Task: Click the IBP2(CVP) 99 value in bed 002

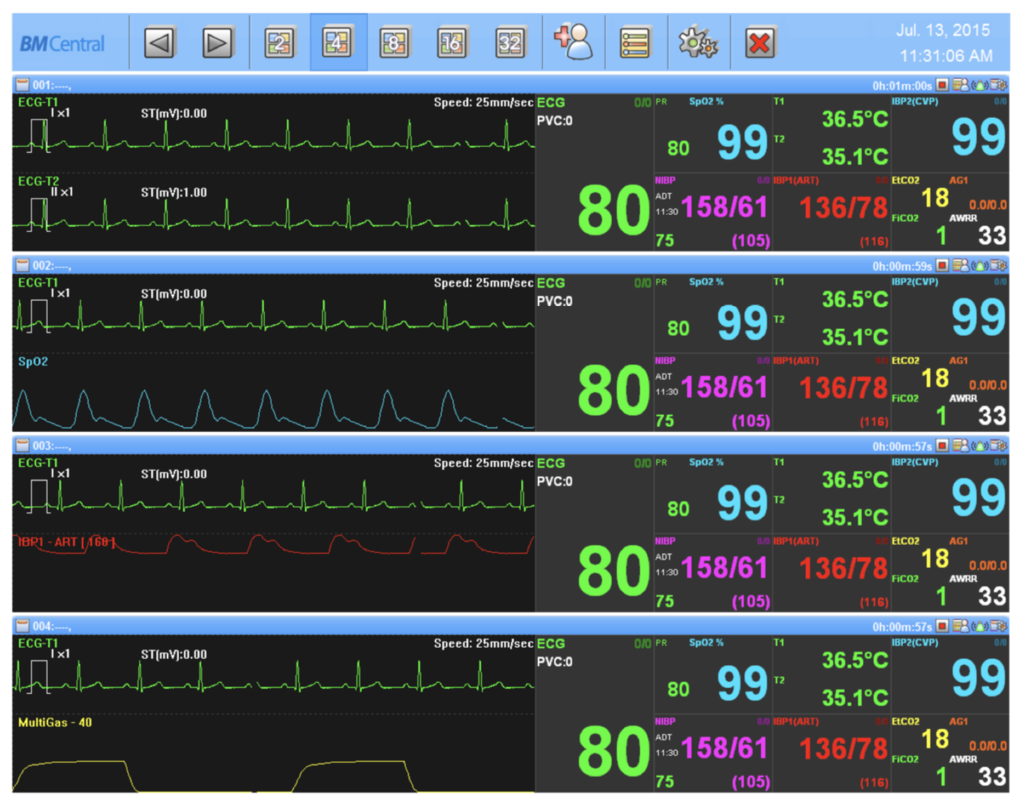Action: pos(978,318)
